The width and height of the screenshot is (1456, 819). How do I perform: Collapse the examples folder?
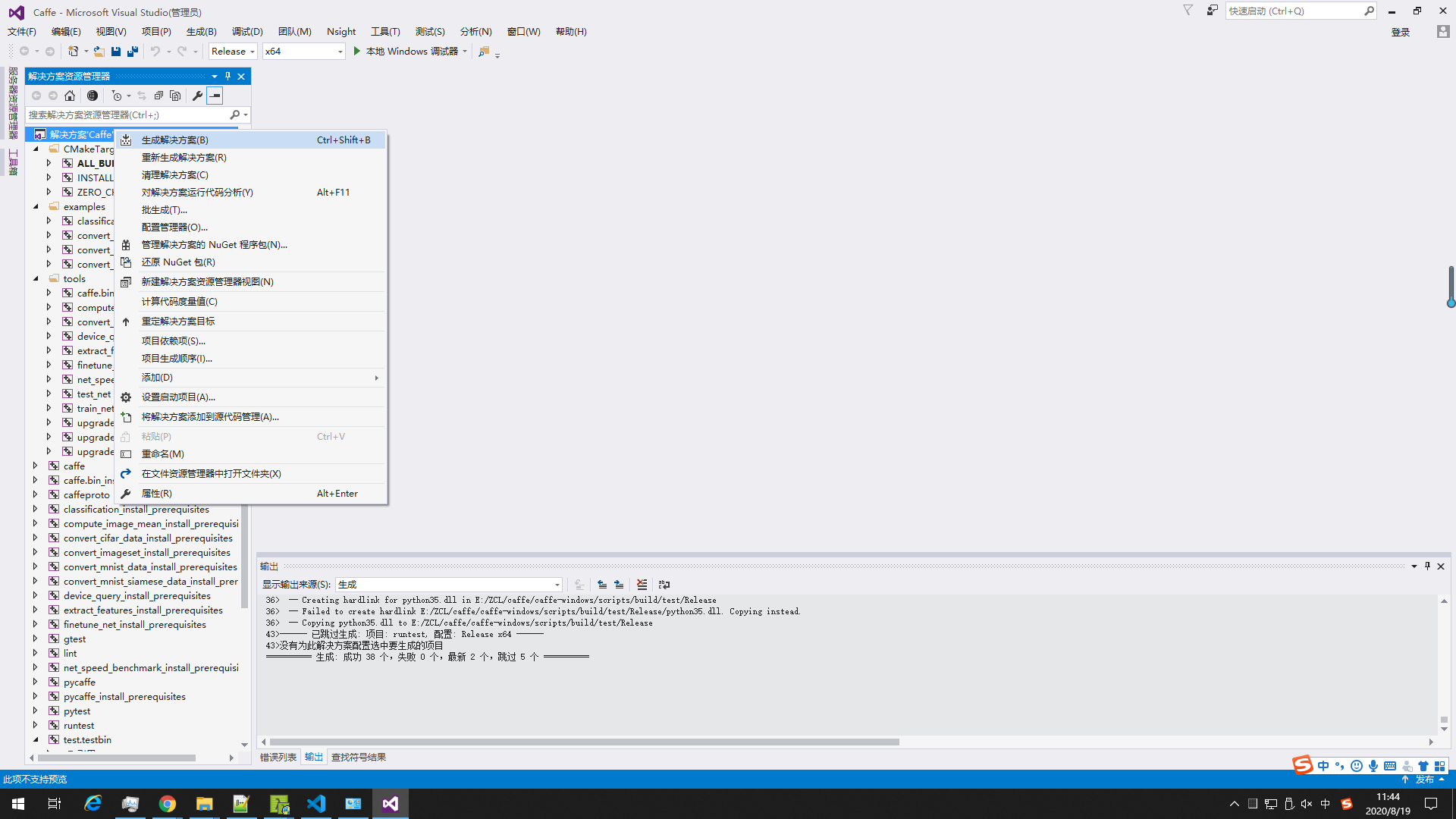coord(36,206)
